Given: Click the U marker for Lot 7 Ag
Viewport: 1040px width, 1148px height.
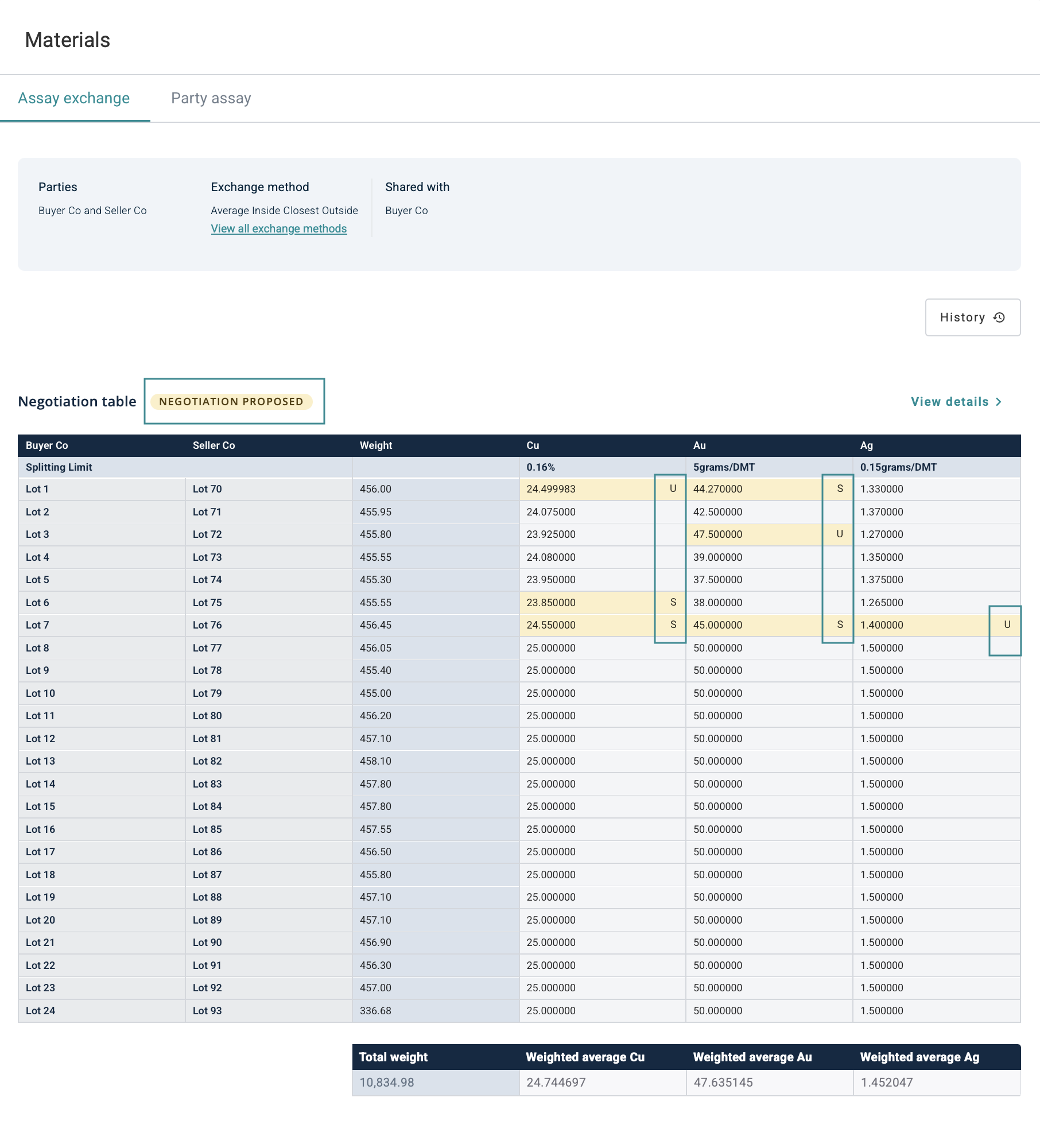Looking at the screenshot, I should [1007, 625].
